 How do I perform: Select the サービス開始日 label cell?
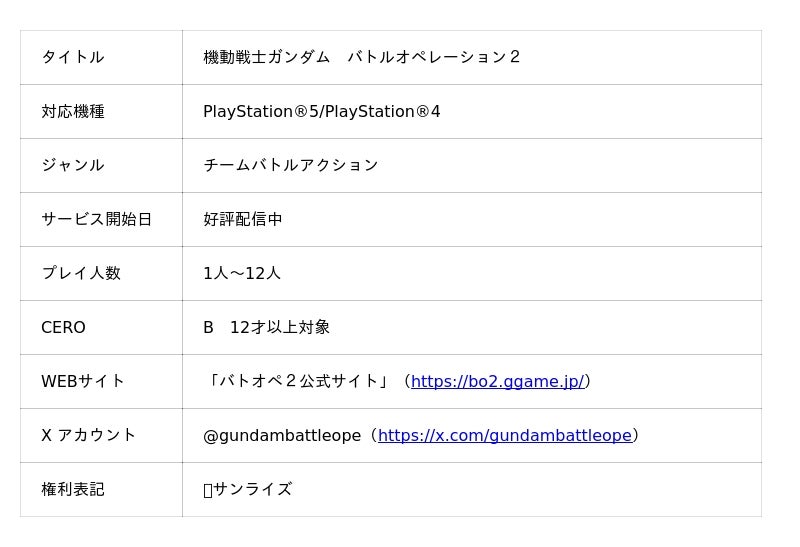tap(101, 219)
